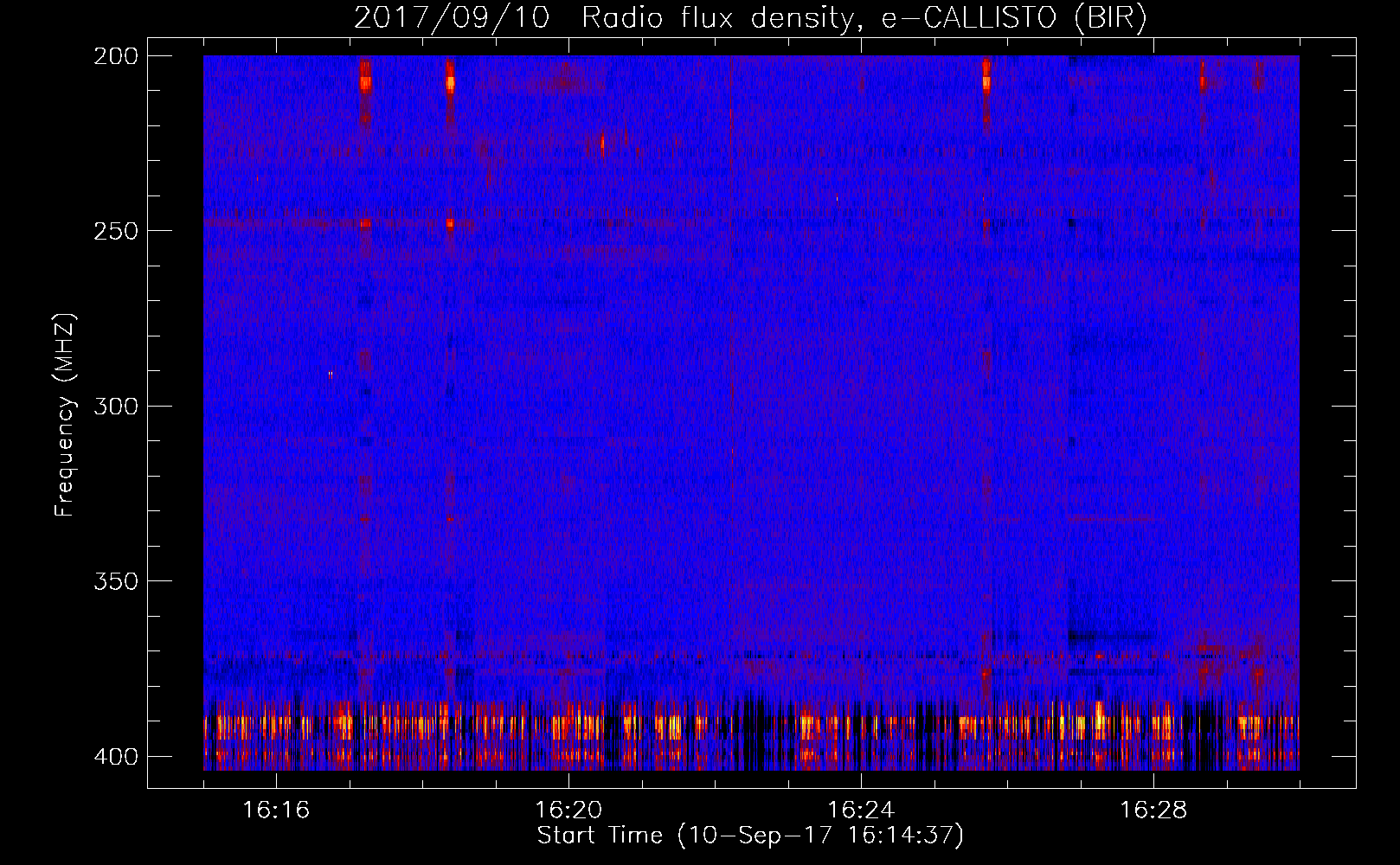The width and height of the screenshot is (1400, 865).
Task: Click the 16:16 time tick label
Action: coord(276,811)
